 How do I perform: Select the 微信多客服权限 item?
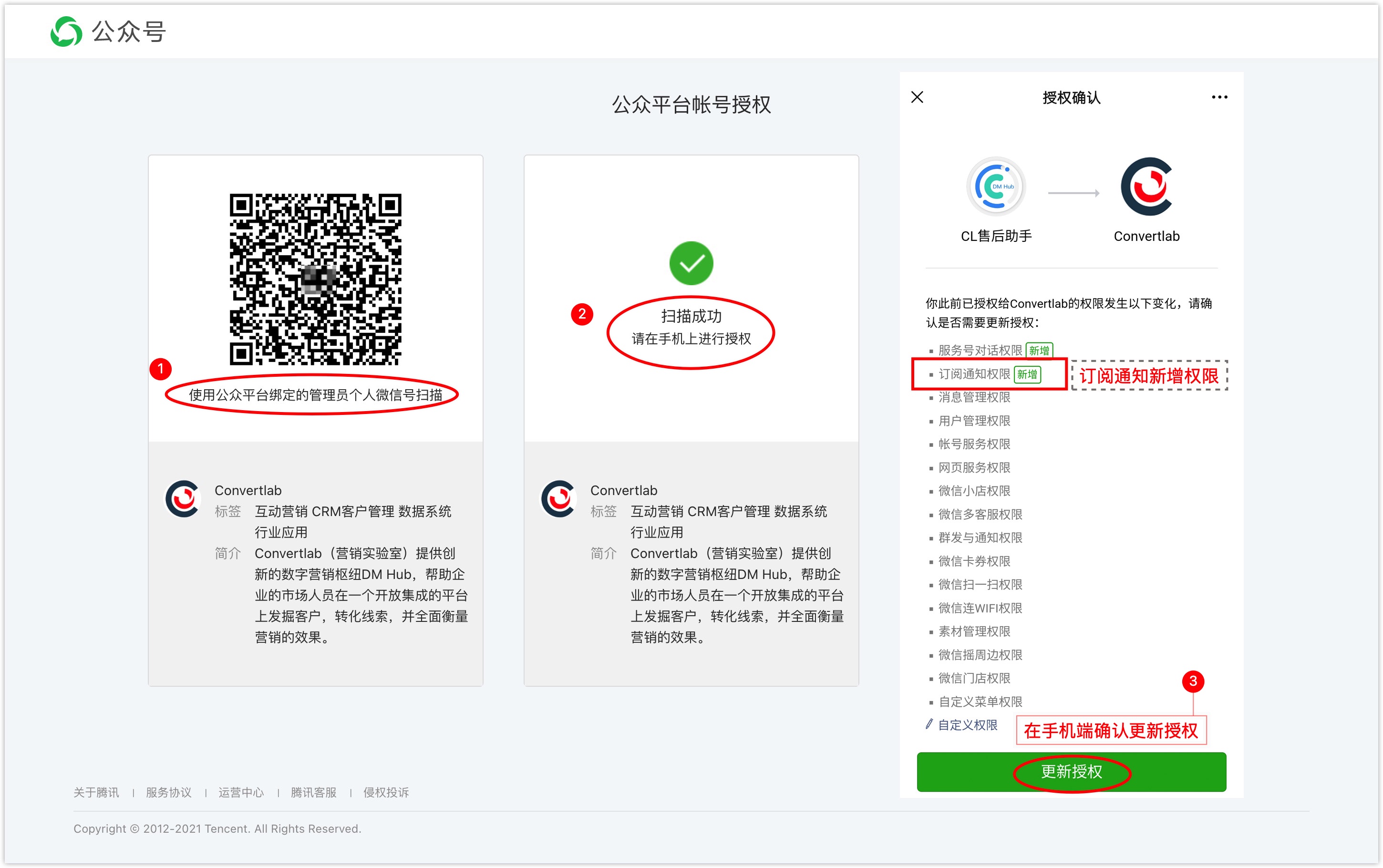tap(980, 515)
